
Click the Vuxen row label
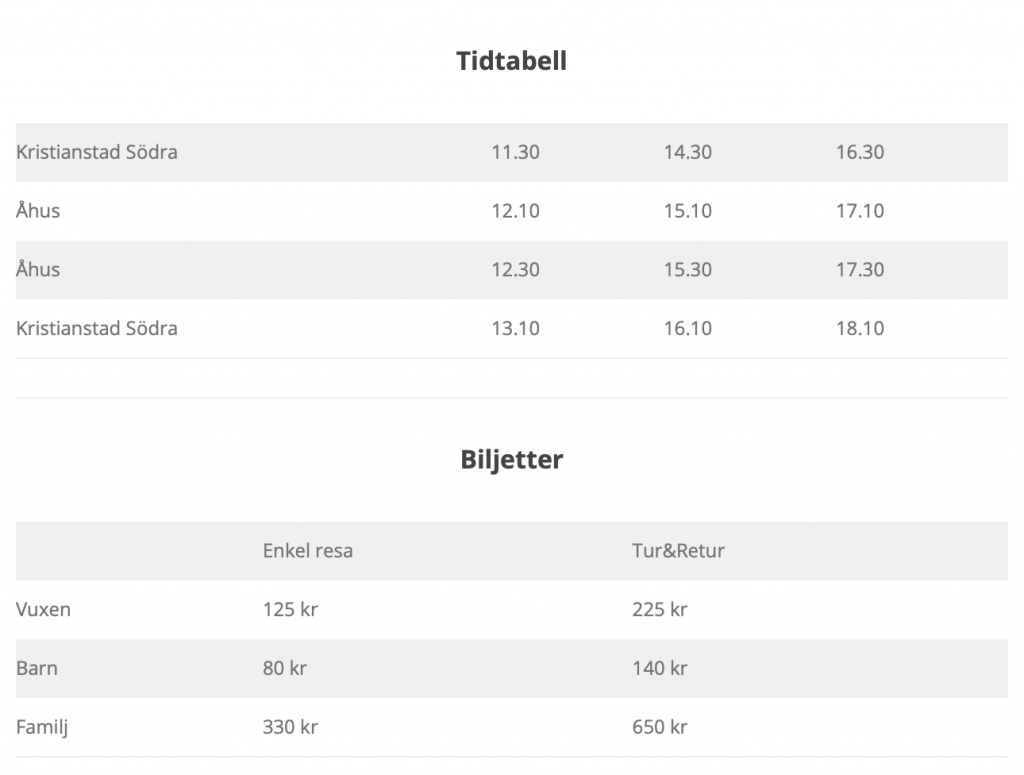pyautogui.click(x=43, y=609)
